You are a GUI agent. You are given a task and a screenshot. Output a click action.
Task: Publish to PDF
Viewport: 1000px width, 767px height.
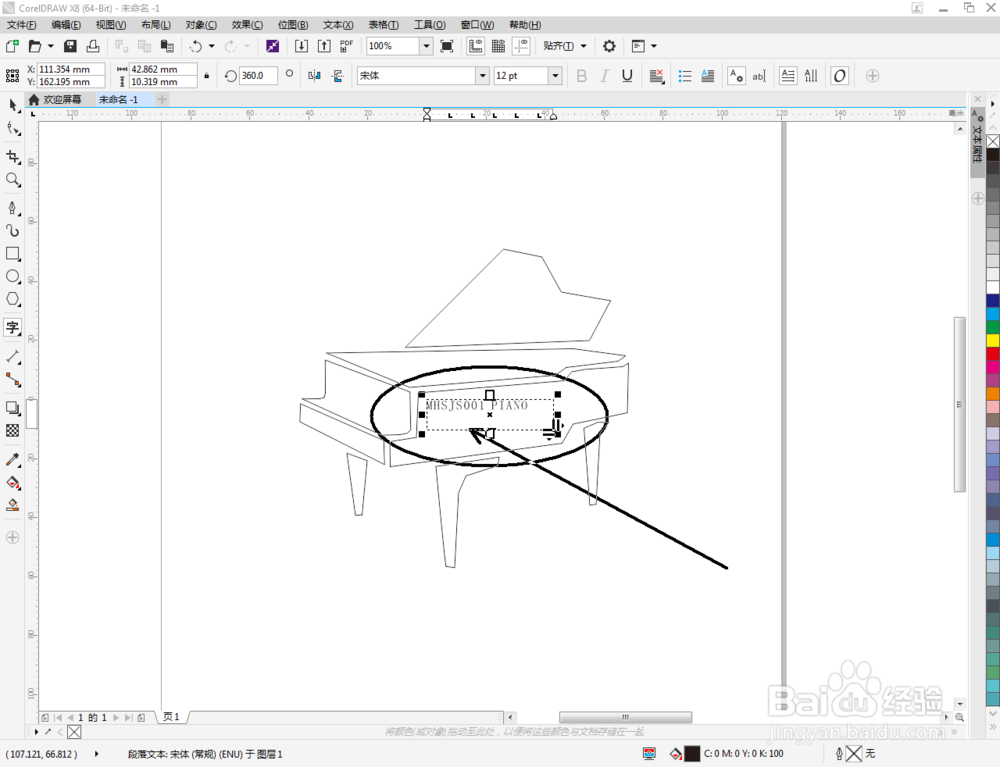click(x=347, y=46)
